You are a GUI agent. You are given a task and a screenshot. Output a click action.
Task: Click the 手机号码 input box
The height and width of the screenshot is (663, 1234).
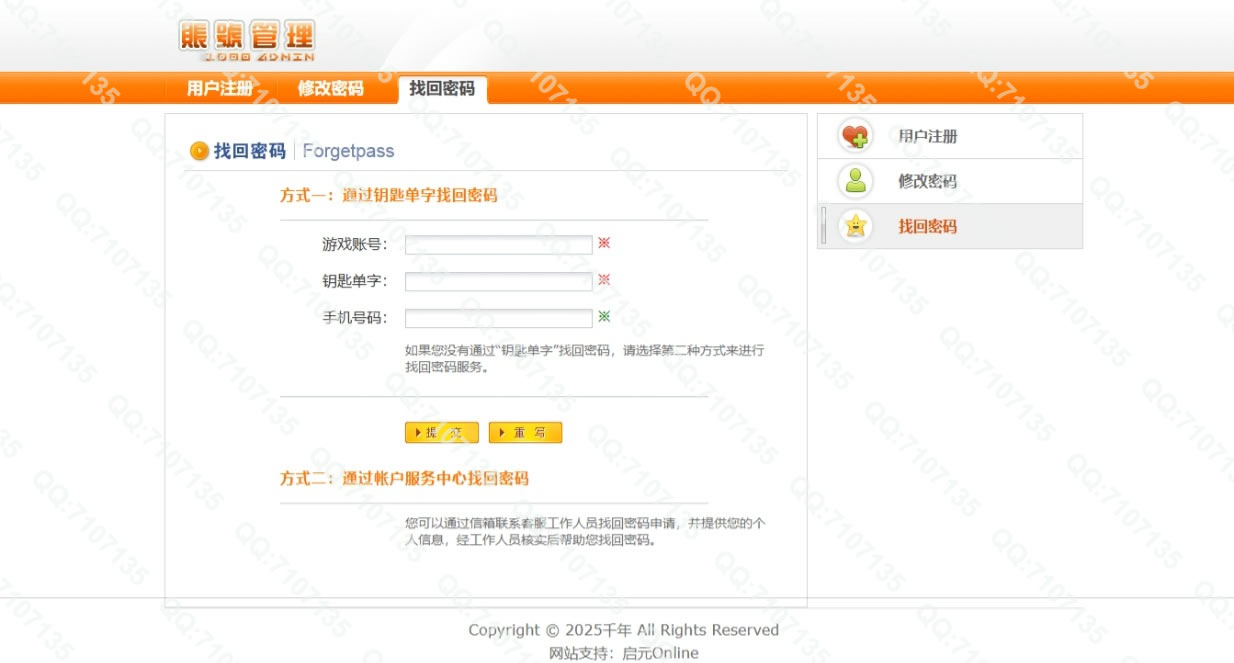point(498,319)
